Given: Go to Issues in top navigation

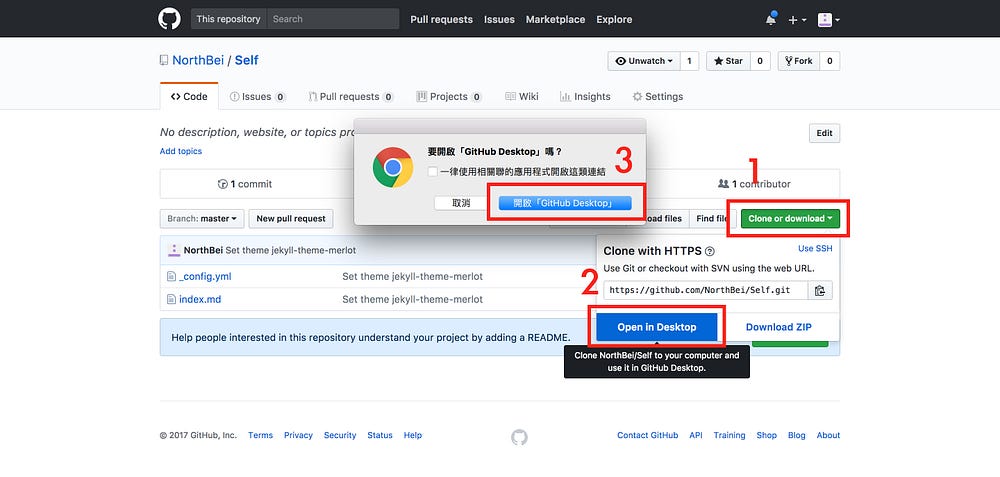Looking at the screenshot, I should click(x=499, y=20).
